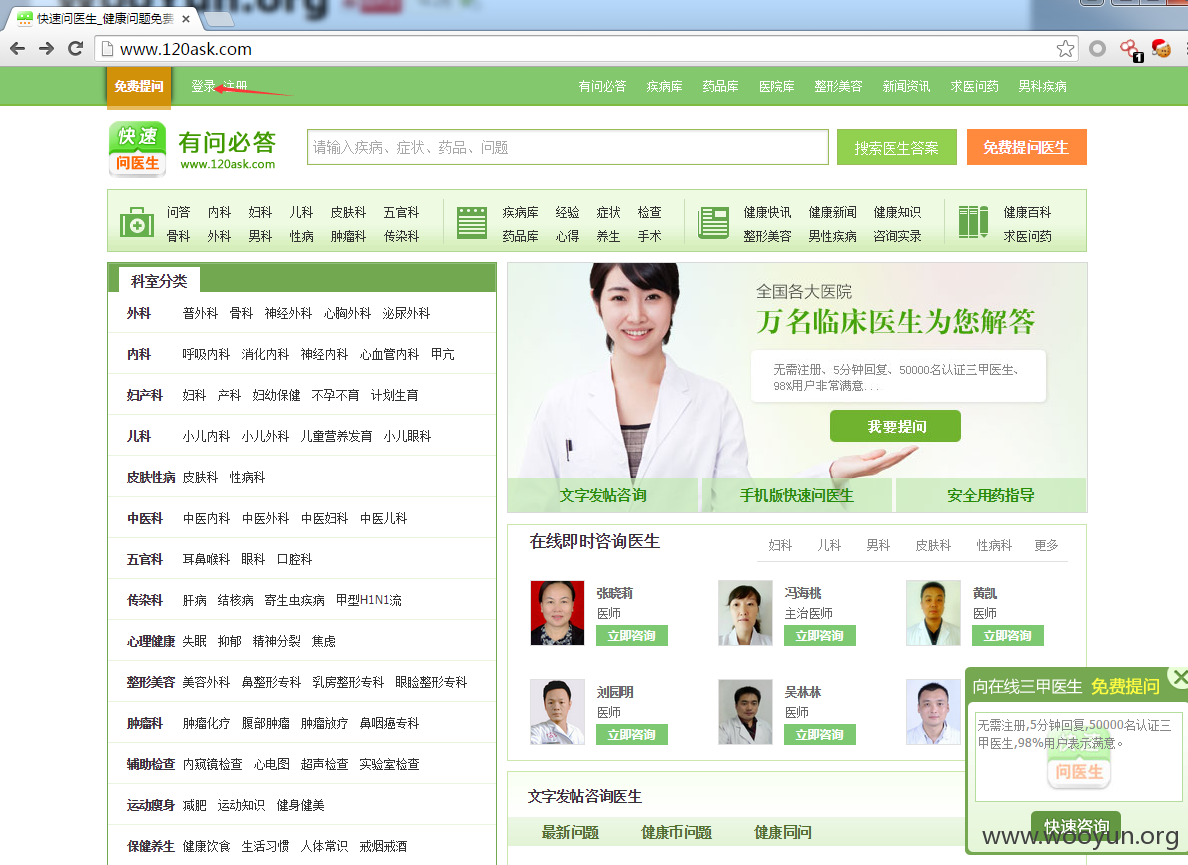Open 整形美容 in the top navigation

pyautogui.click(x=838, y=86)
